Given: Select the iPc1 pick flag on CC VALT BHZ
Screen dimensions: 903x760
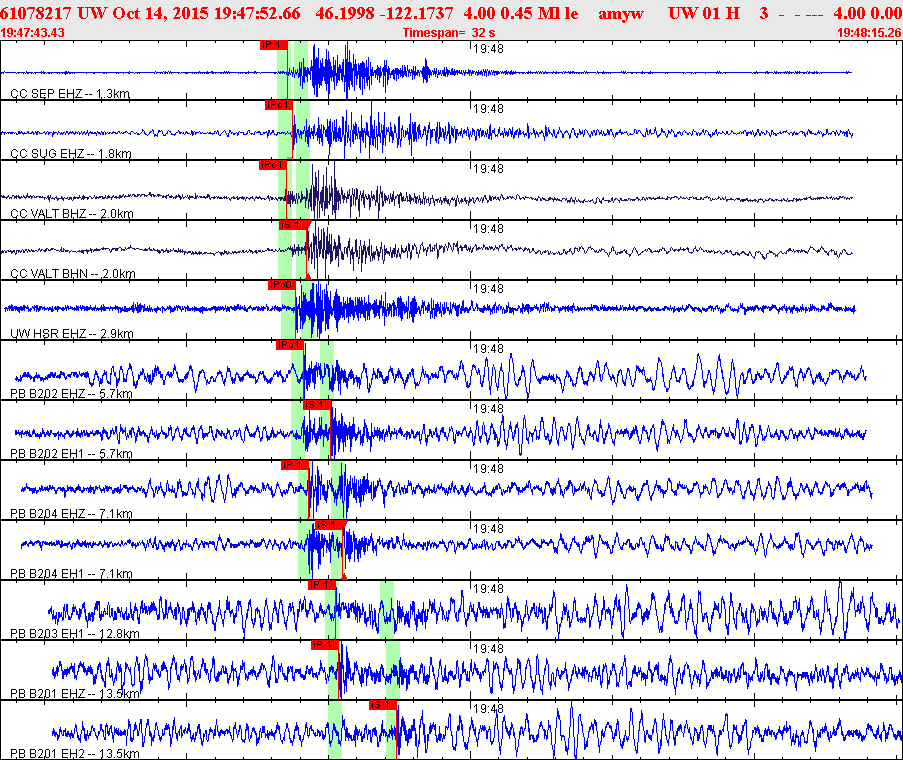Looking at the screenshot, I should pyautogui.click(x=273, y=165).
